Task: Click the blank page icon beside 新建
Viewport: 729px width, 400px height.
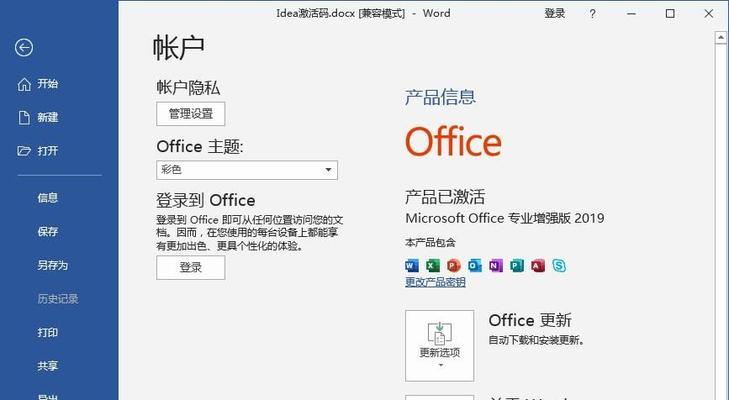Action: click(x=24, y=118)
